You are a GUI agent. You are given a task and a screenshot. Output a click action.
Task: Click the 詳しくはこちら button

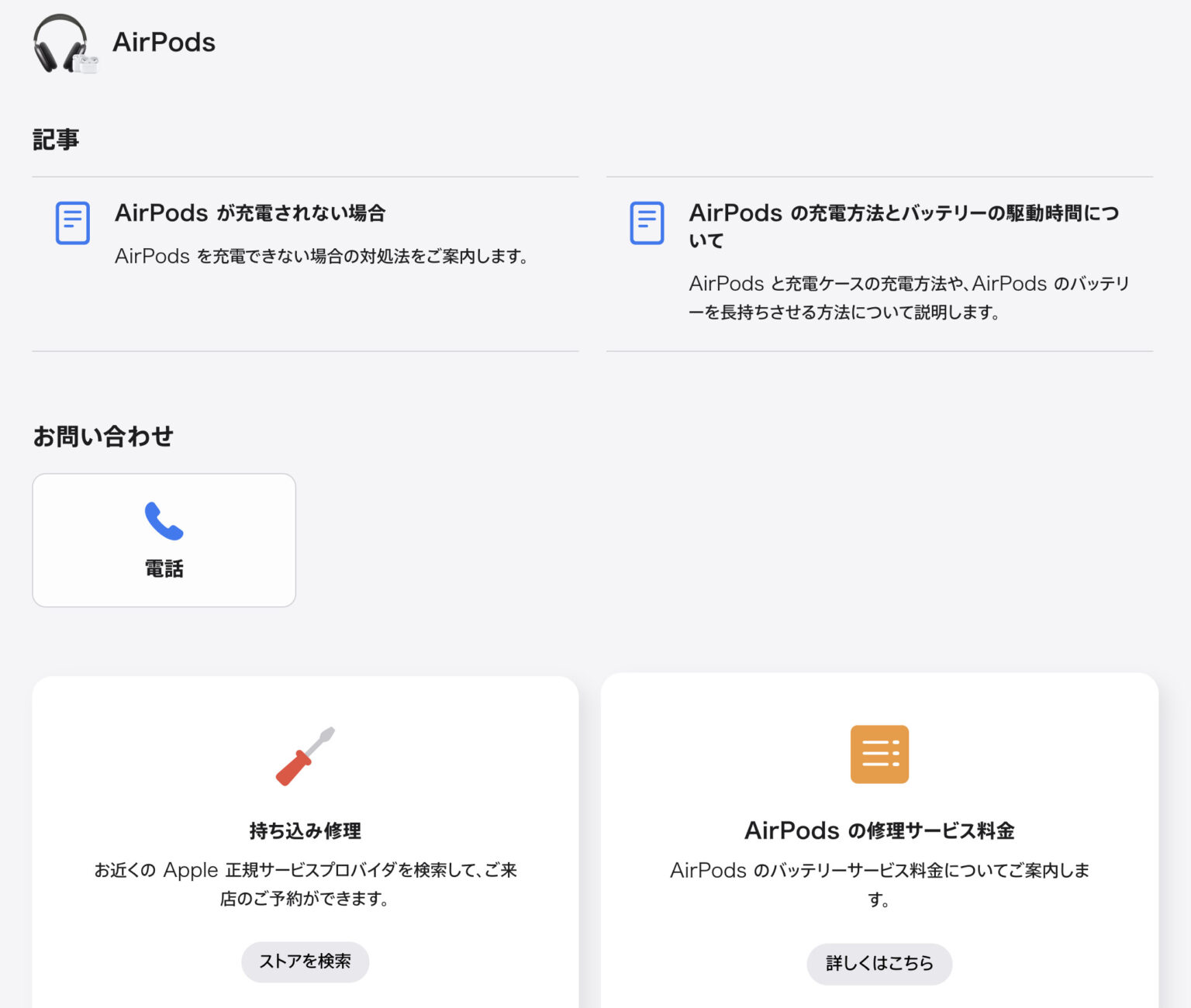coord(879,964)
